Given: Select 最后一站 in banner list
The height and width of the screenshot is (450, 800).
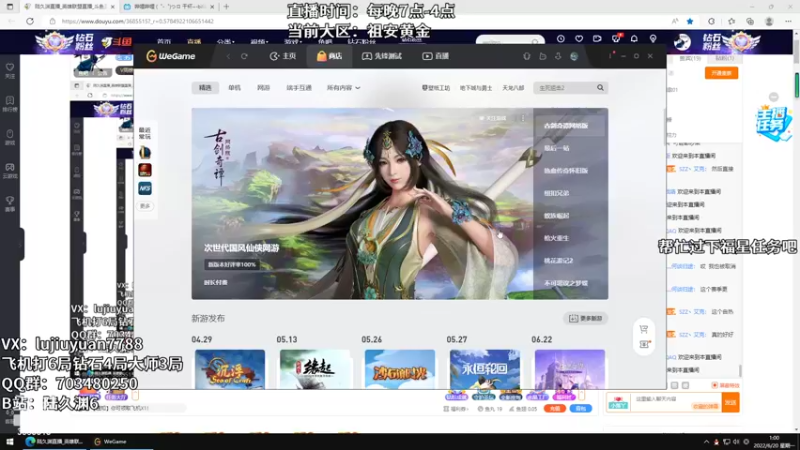Looking at the screenshot, I should pos(557,148).
